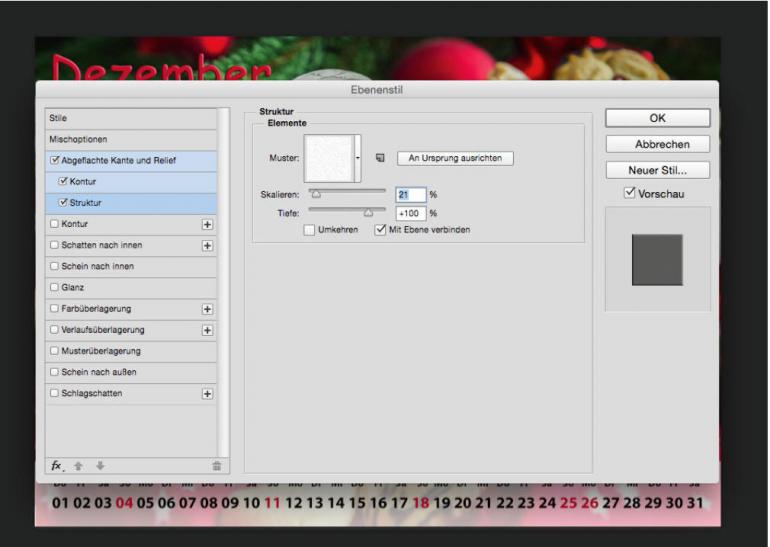This screenshot has height=547, width=770.
Task: Click Abbrechen to cancel dialog
Action: coord(658,144)
